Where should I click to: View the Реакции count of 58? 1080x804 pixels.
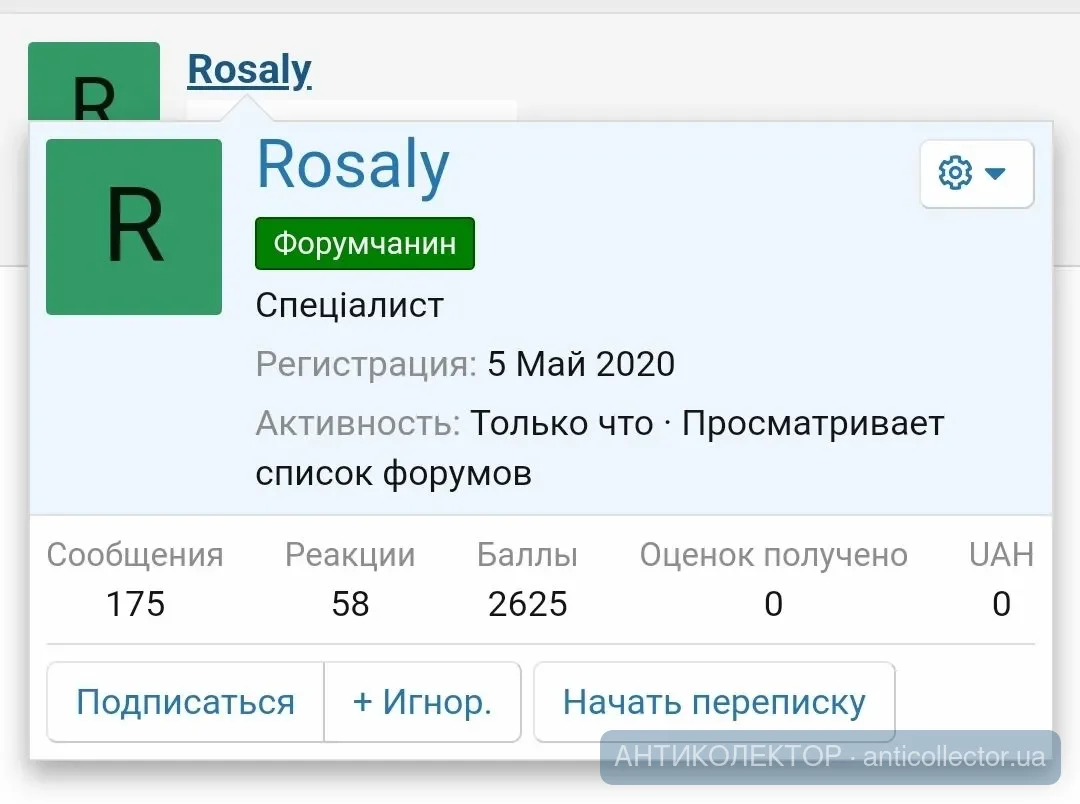(x=350, y=604)
